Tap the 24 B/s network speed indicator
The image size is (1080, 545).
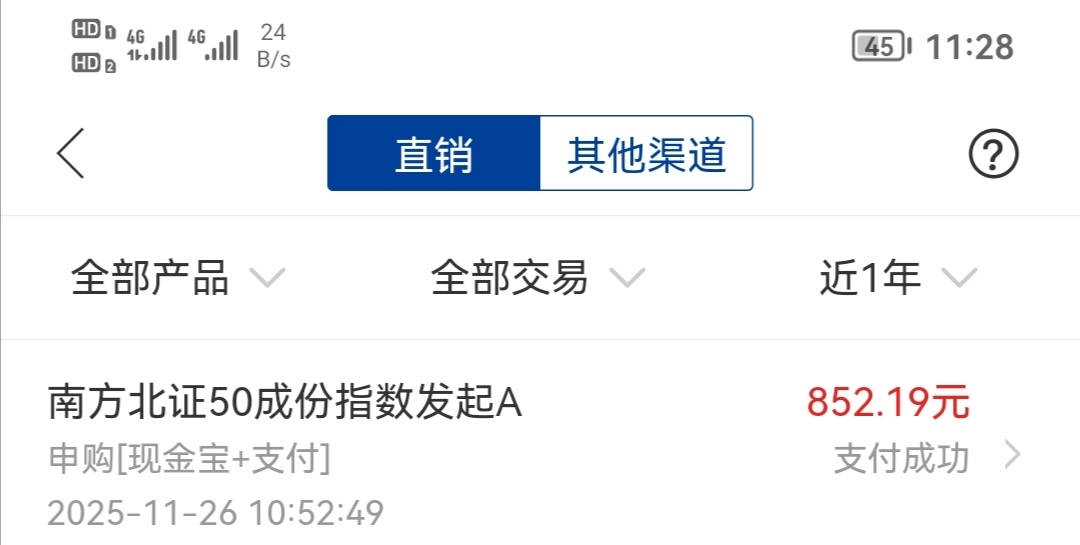click(273, 45)
